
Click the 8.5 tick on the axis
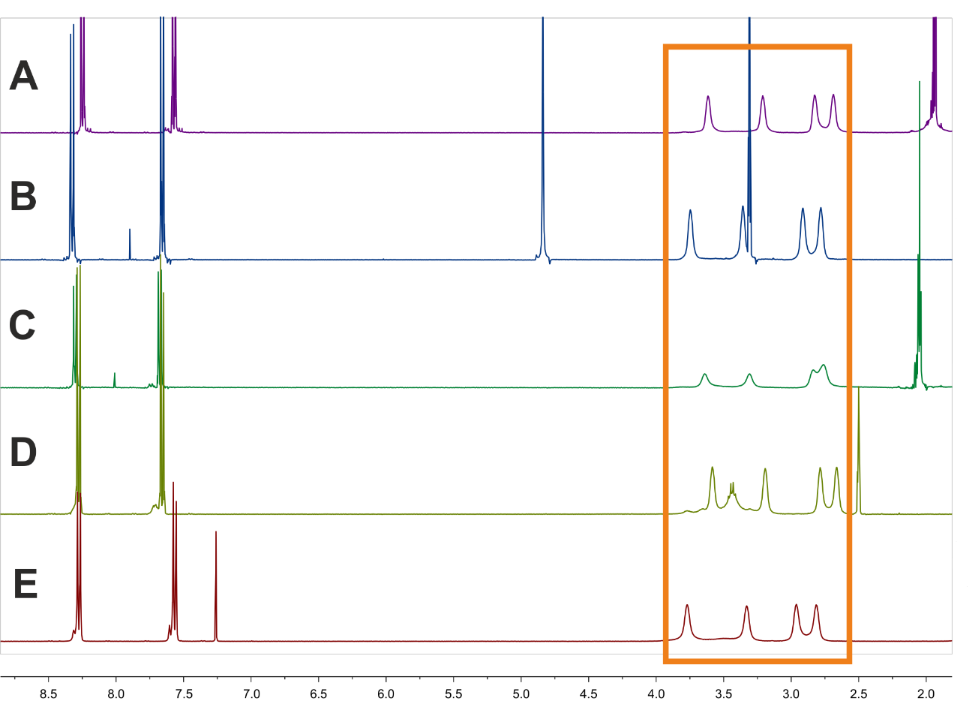point(48,691)
